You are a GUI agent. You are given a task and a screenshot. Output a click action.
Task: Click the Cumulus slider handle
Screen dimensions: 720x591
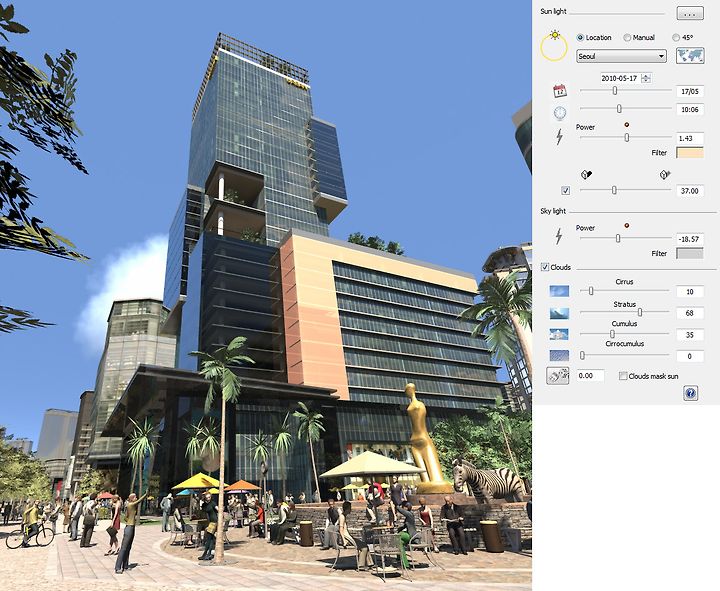pos(612,334)
